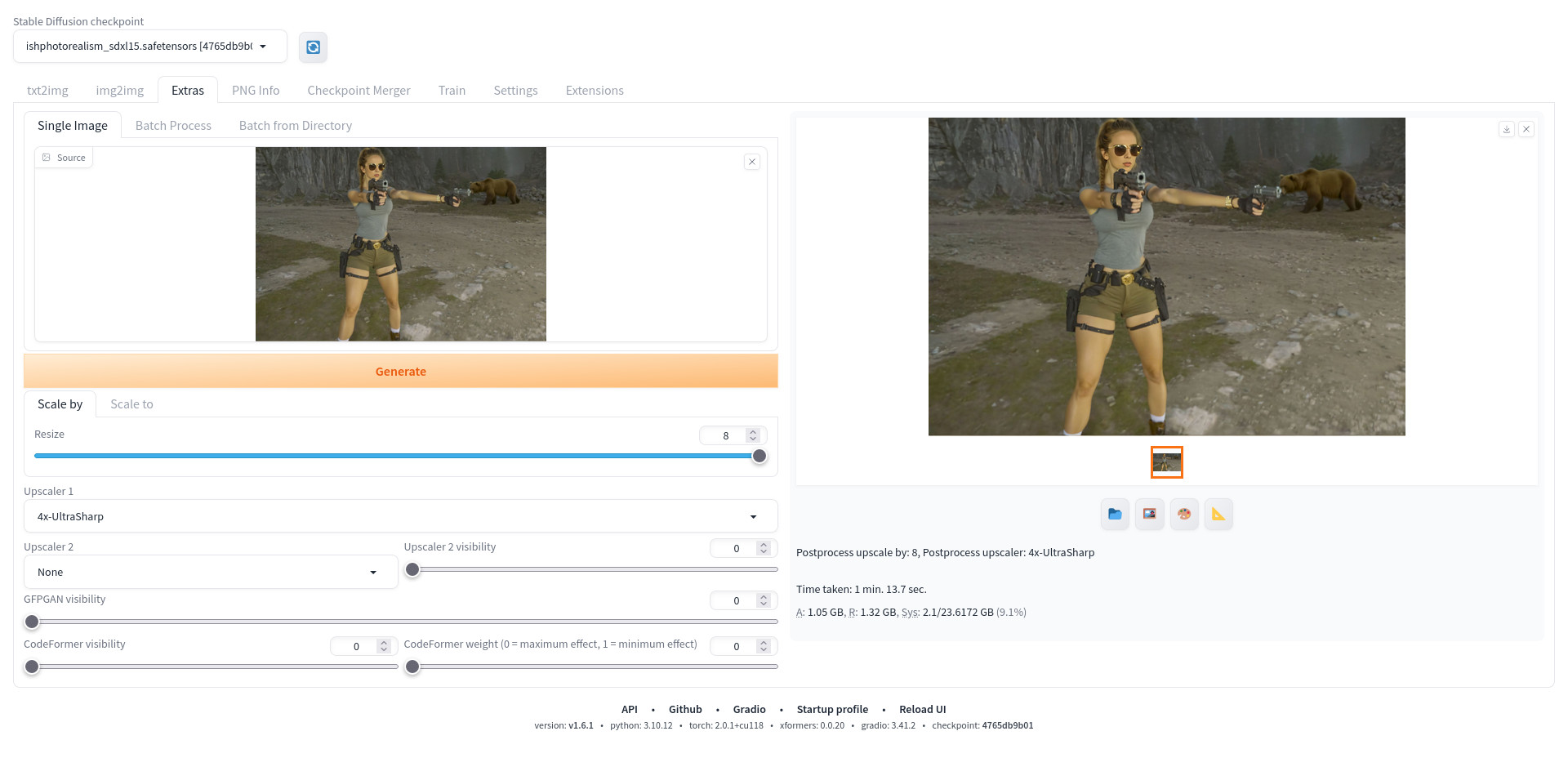The width and height of the screenshot is (1568, 758).
Task: Select the Extras tab
Action: pos(188,90)
